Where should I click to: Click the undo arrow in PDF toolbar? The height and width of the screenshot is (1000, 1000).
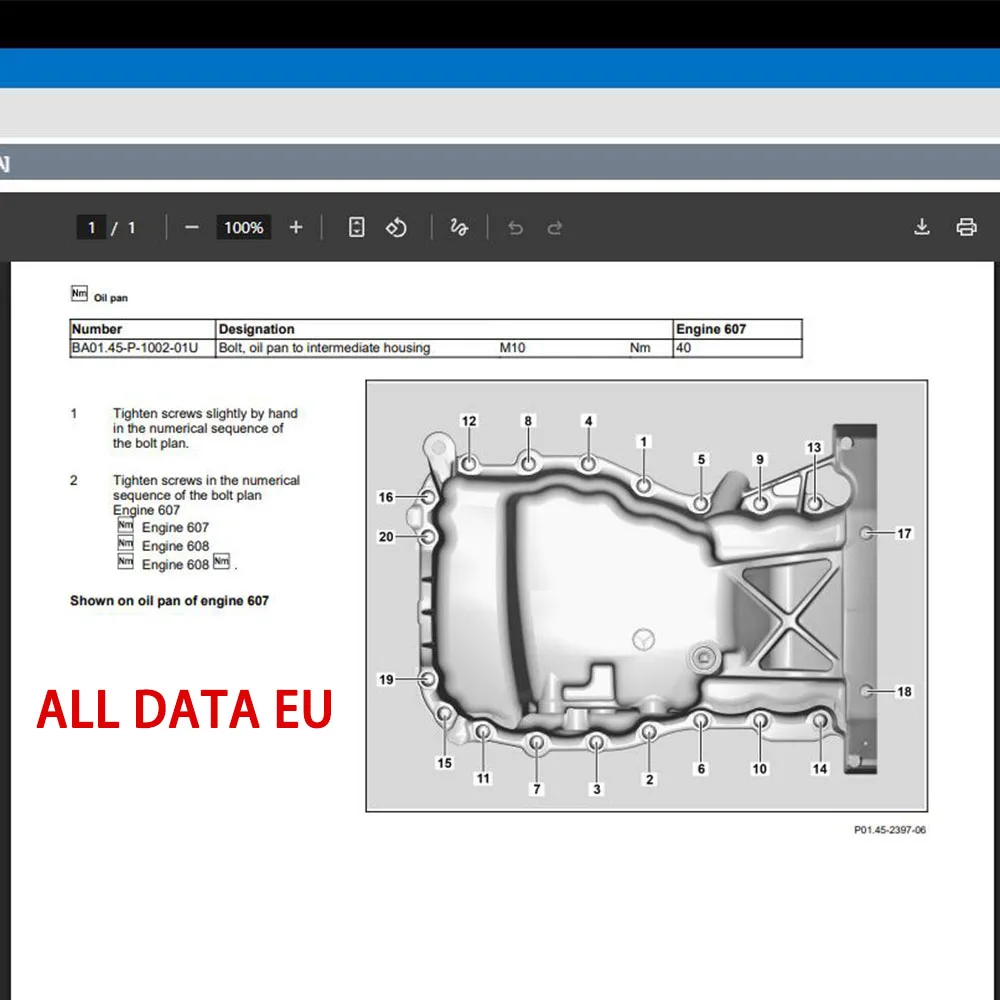pyautogui.click(x=515, y=228)
